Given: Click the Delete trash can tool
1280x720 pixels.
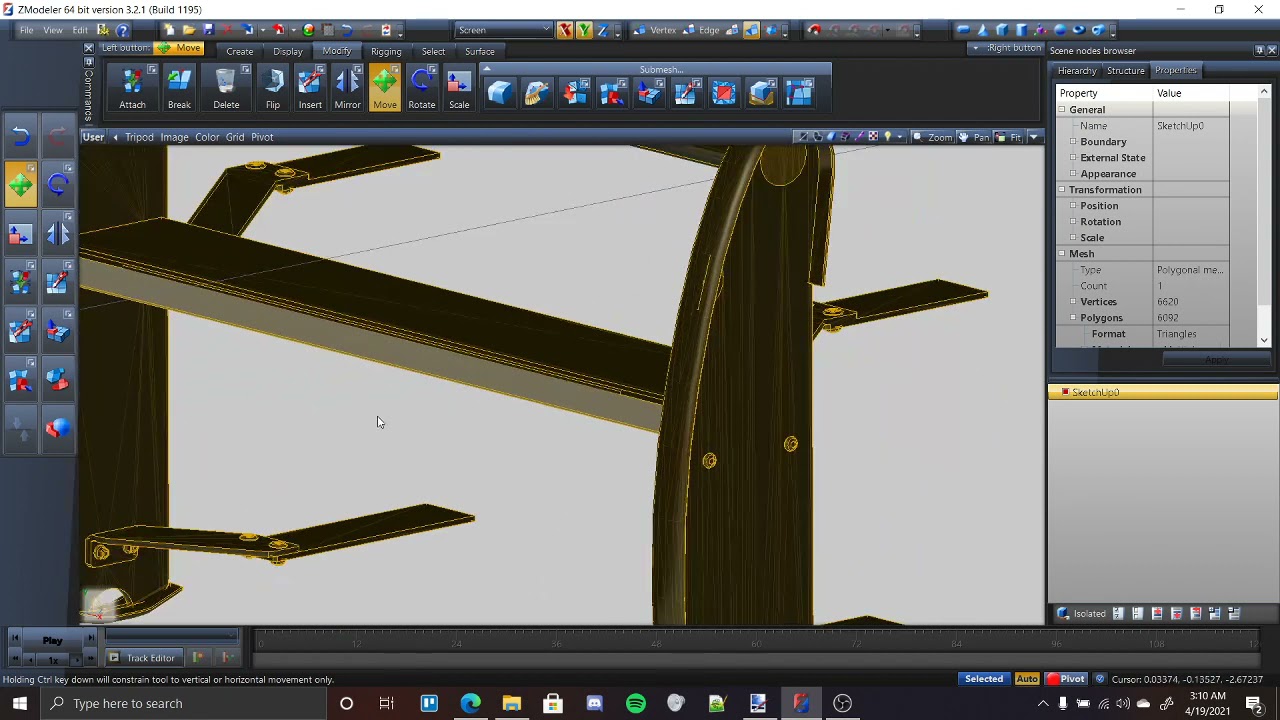Looking at the screenshot, I should (226, 89).
